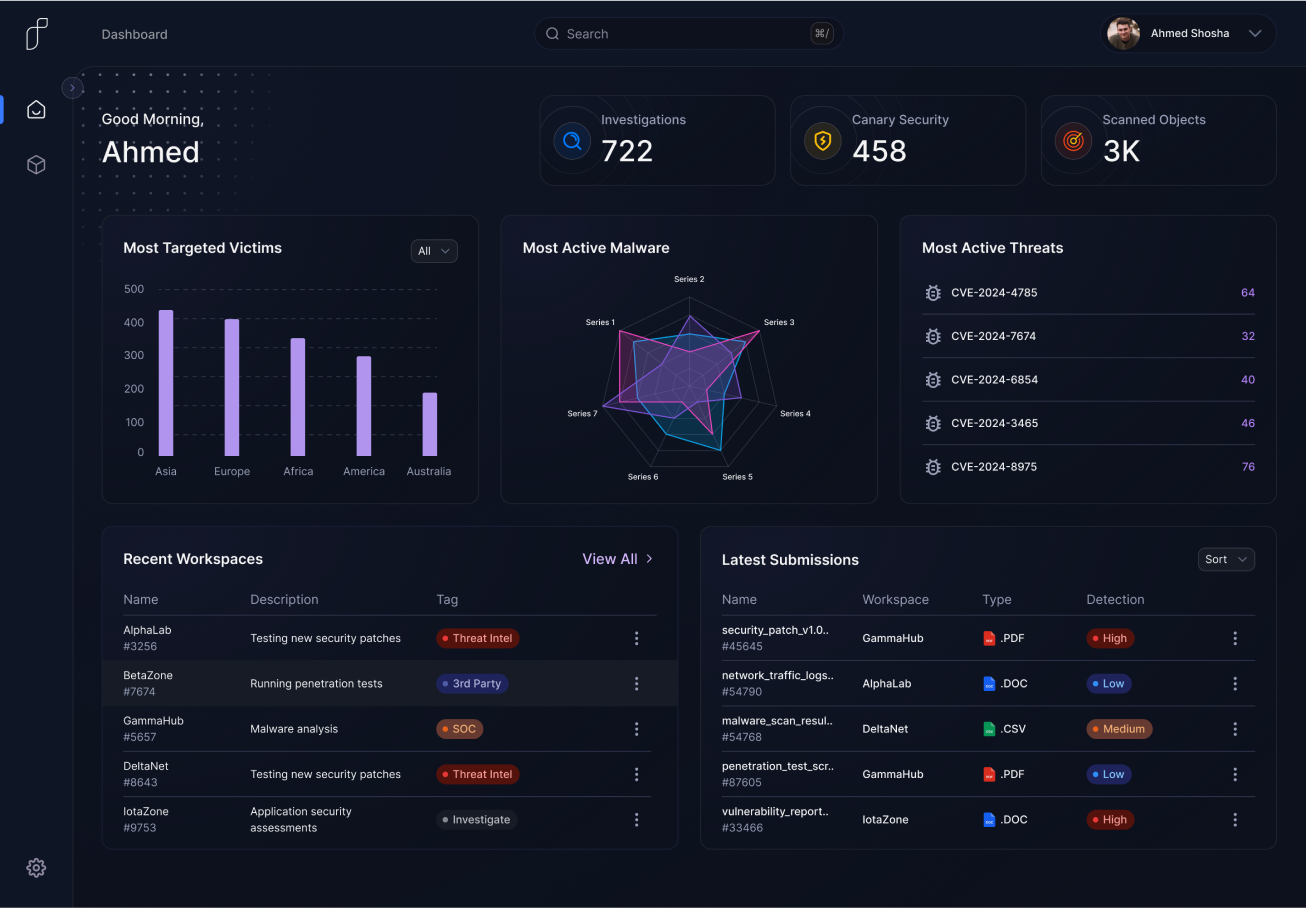Click the bug icon beside CVE-2024-6854

click(x=933, y=380)
